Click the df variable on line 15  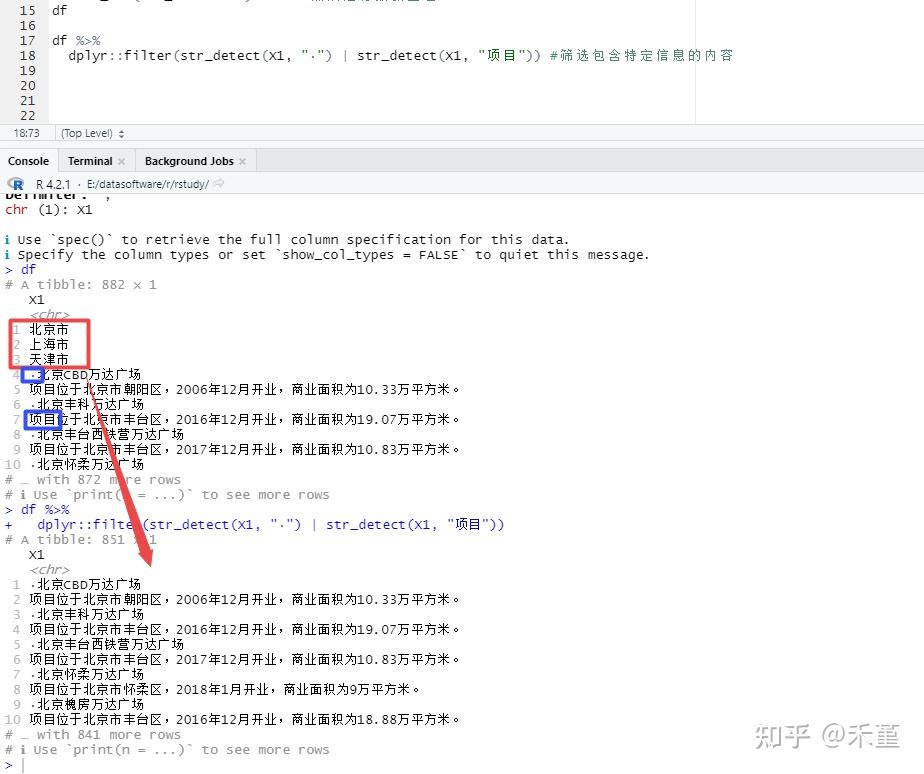[x=59, y=10]
